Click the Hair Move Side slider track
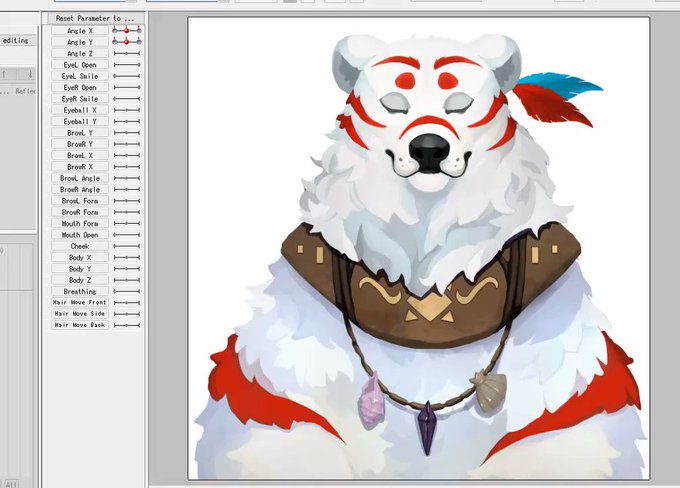Image resolution: width=680 pixels, height=488 pixels. pyautogui.click(x=127, y=314)
